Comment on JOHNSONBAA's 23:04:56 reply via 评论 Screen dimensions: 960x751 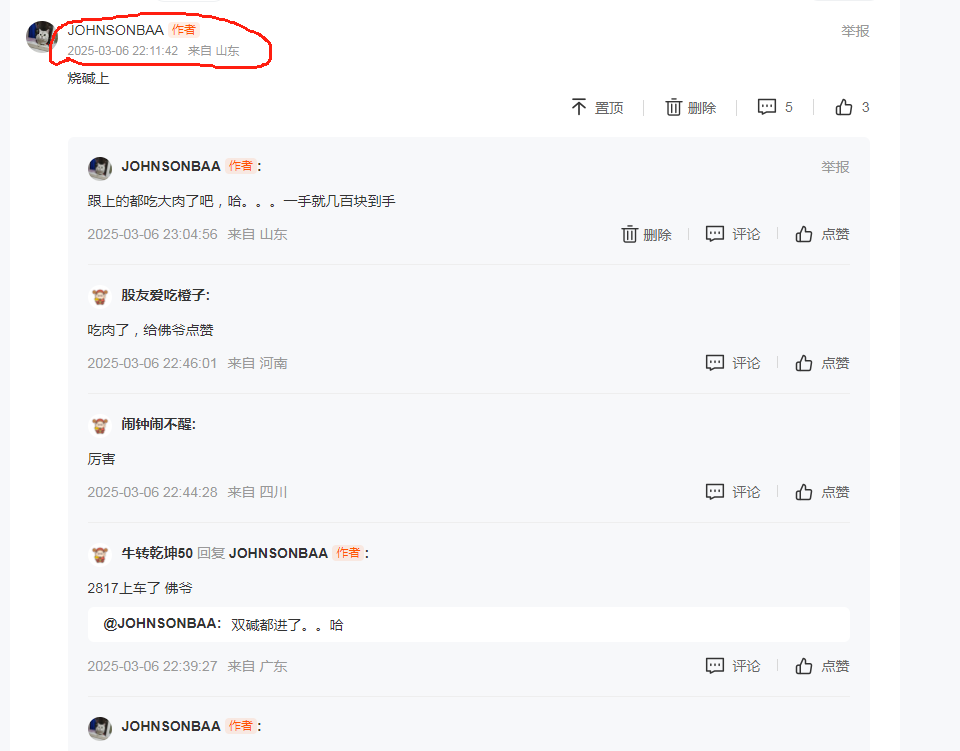[733, 234]
